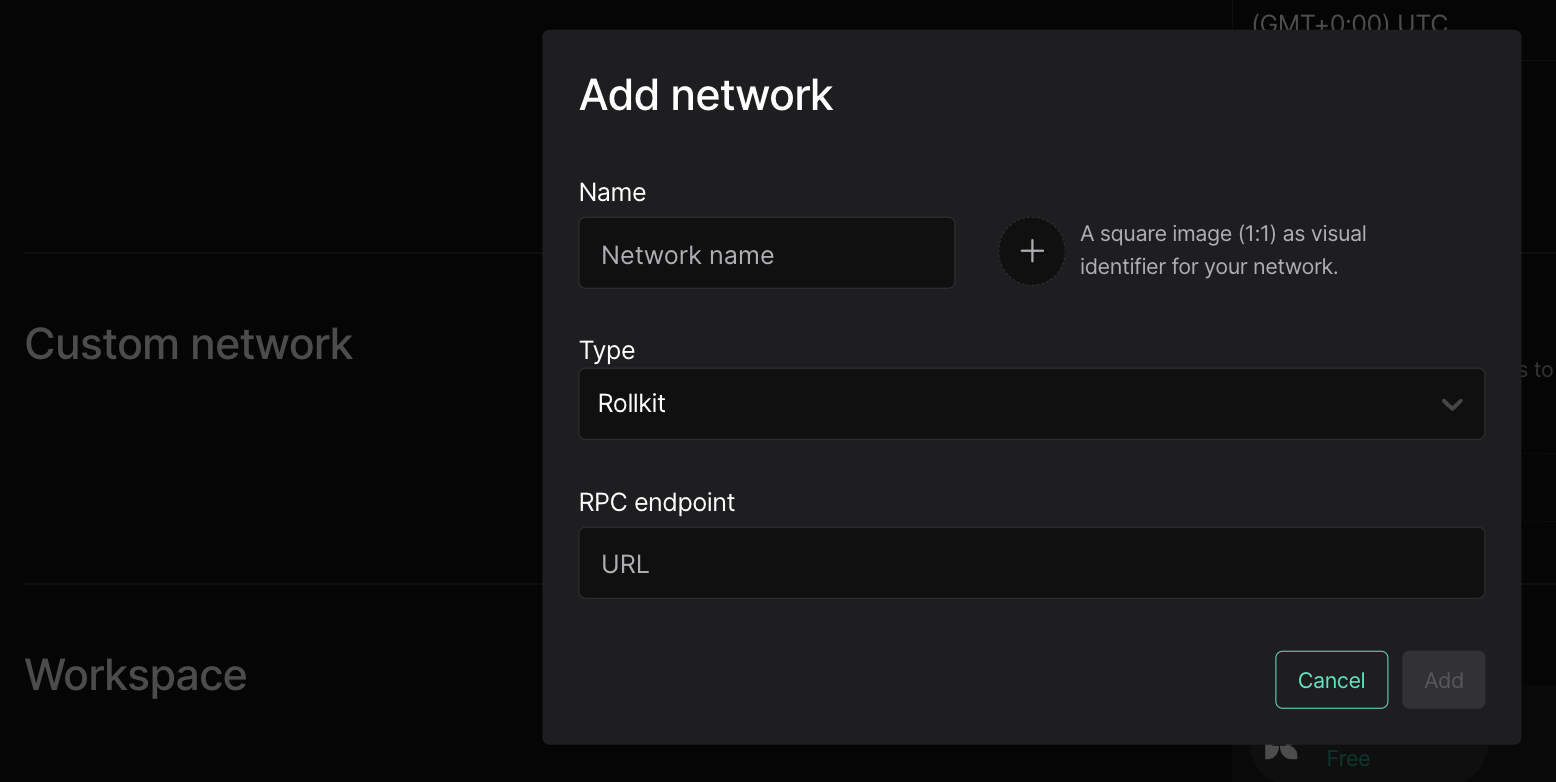
Task: Focus the RPC endpoint URL field
Action: [x=1031, y=563]
